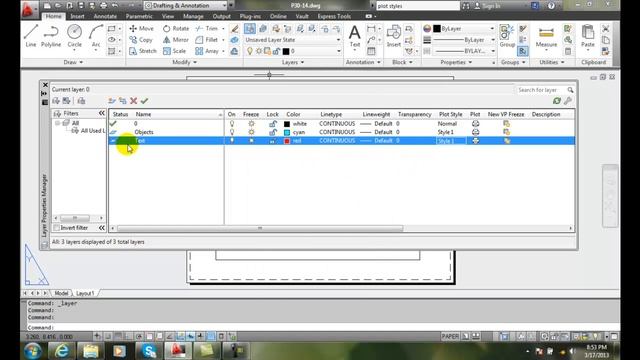Image resolution: width=640 pixels, height=360 pixels.
Task: Click the Rotate tool
Action: pos(176,29)
